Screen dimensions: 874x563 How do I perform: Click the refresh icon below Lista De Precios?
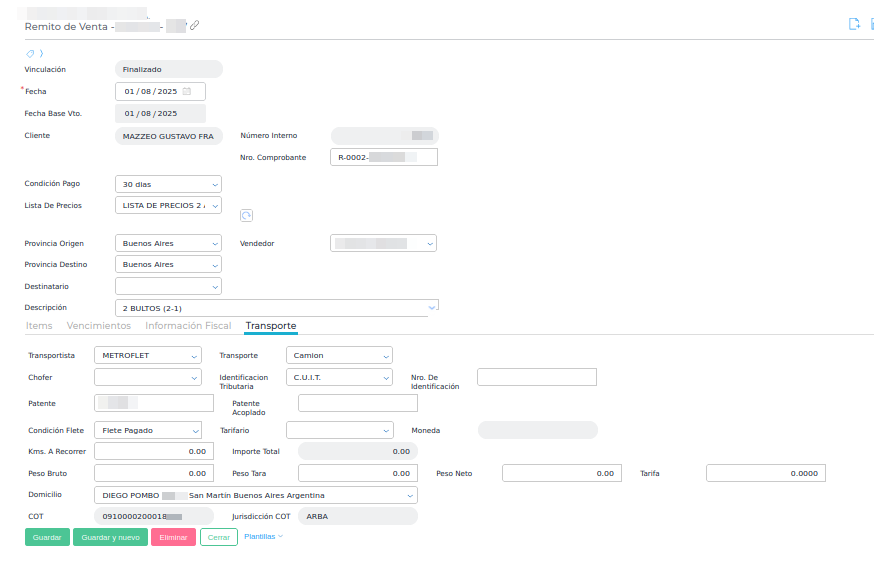point(247,215)
